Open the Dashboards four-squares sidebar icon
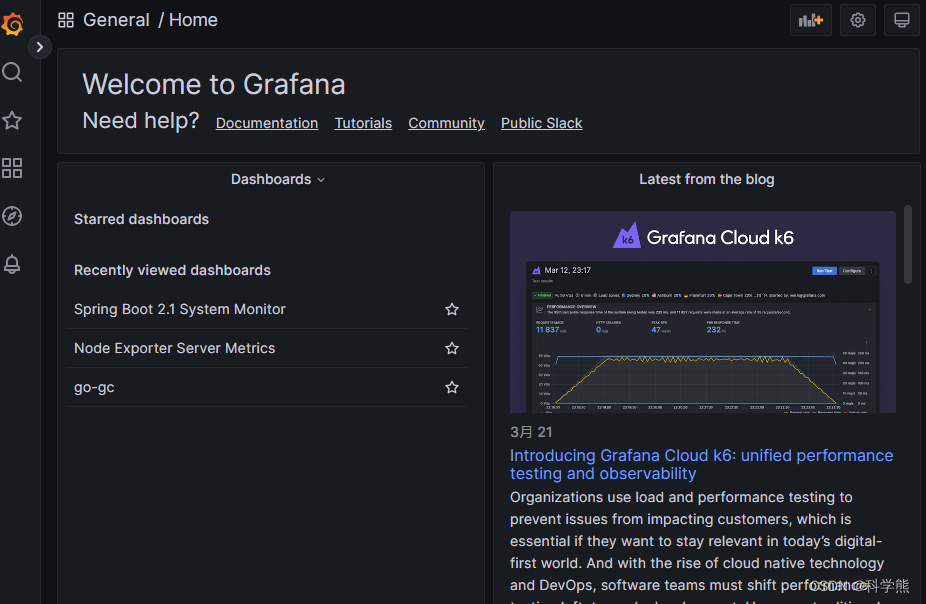 [12, 168]
